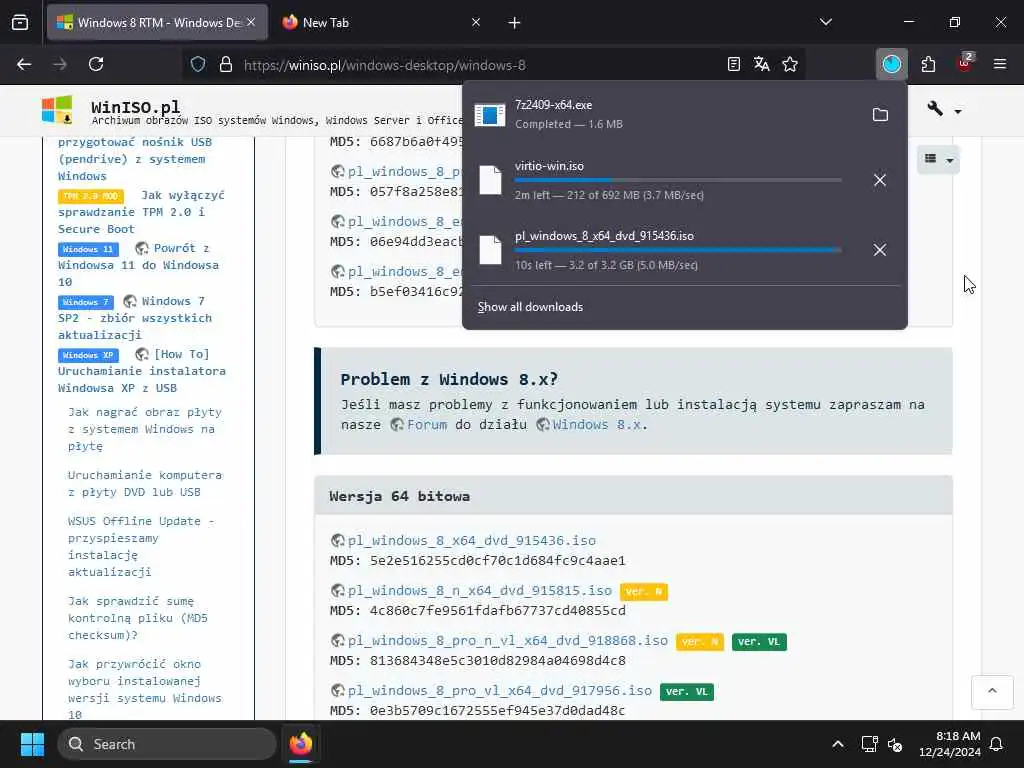This screenshot has width=1024, height=768.
Task: Open Uruchamianie instalatora Windowsa XP z USB
Action: coord(142,371)
